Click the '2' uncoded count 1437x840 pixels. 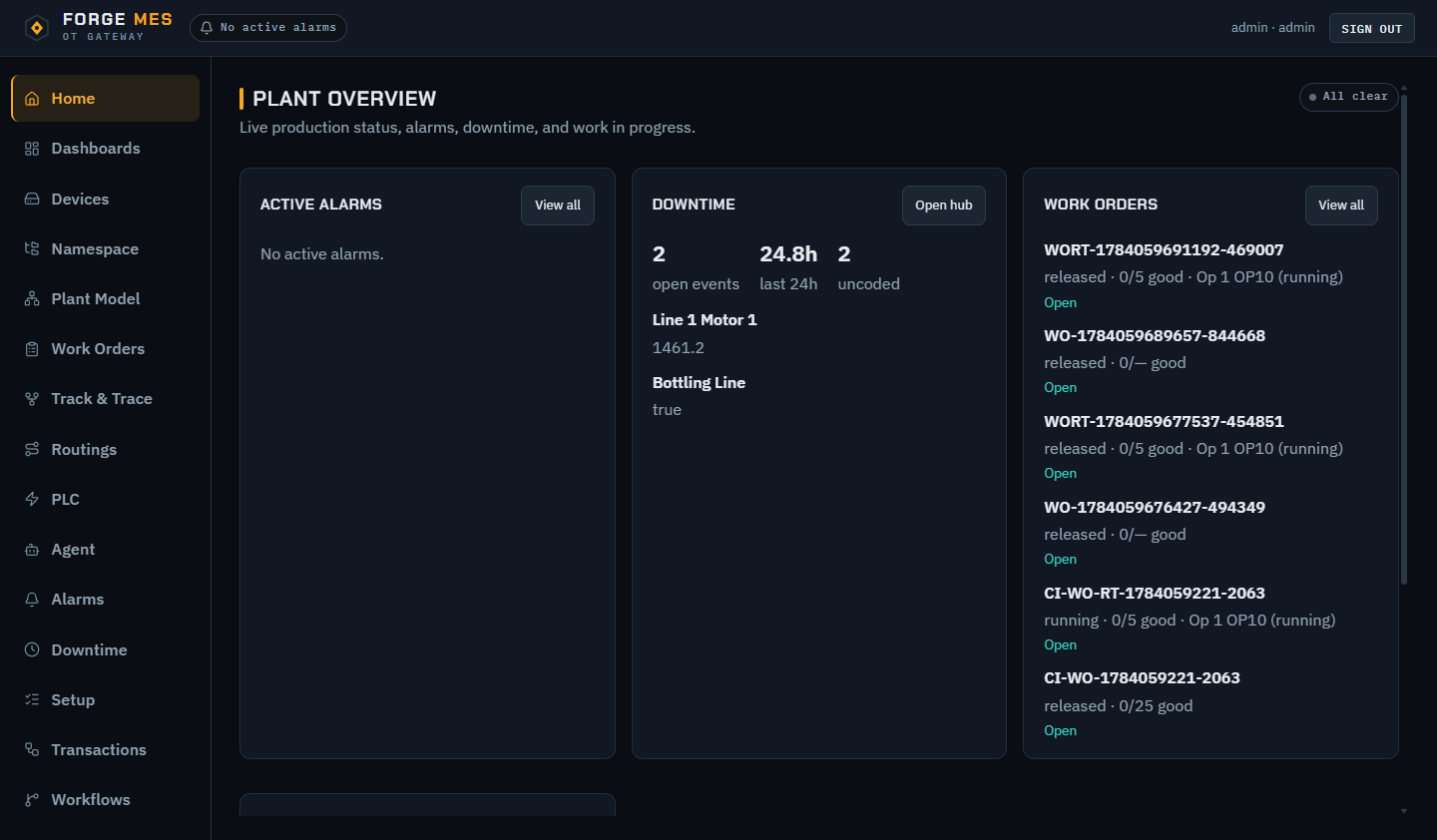(x=844, y=254)
